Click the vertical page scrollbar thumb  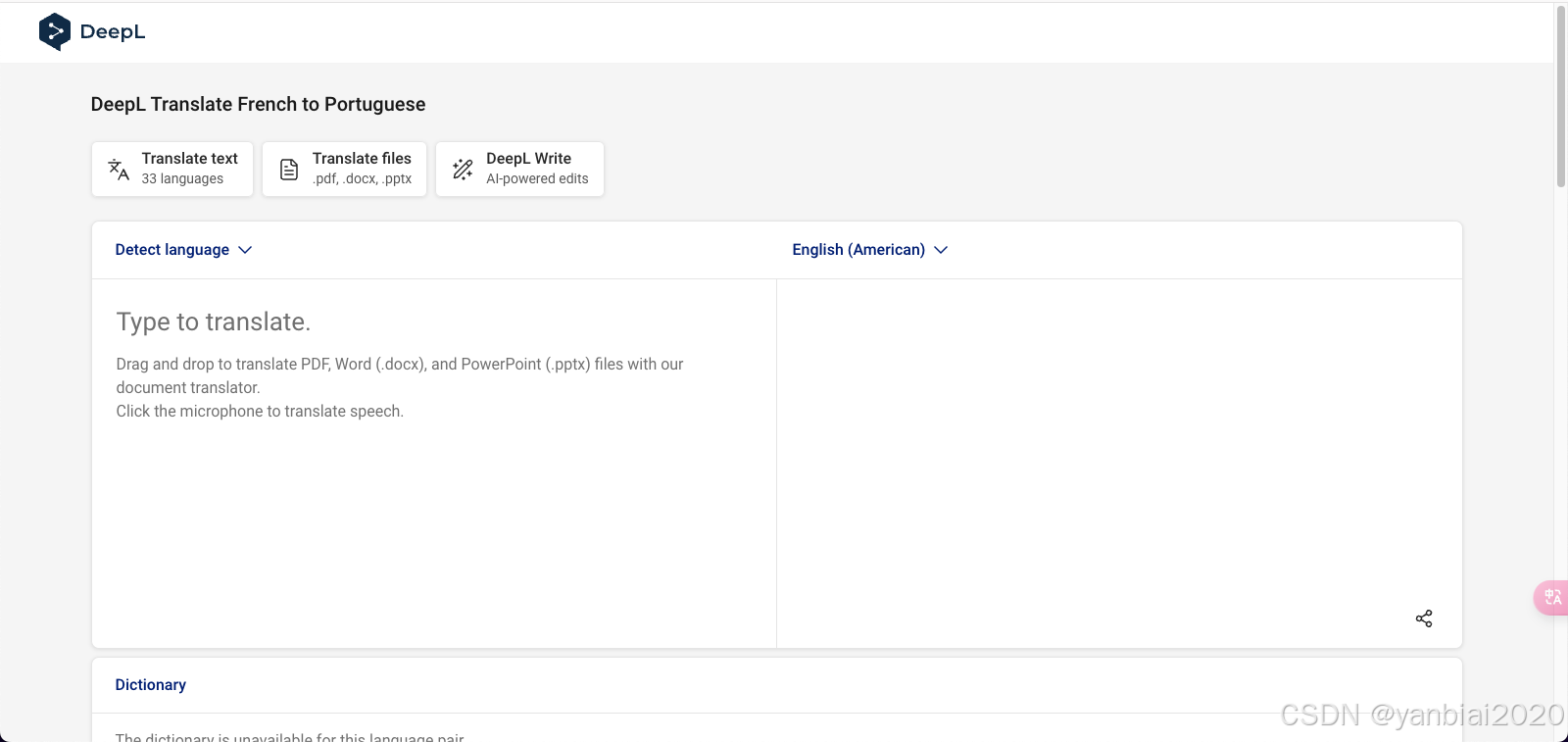pyautogui.click(x=1561, y=96)
